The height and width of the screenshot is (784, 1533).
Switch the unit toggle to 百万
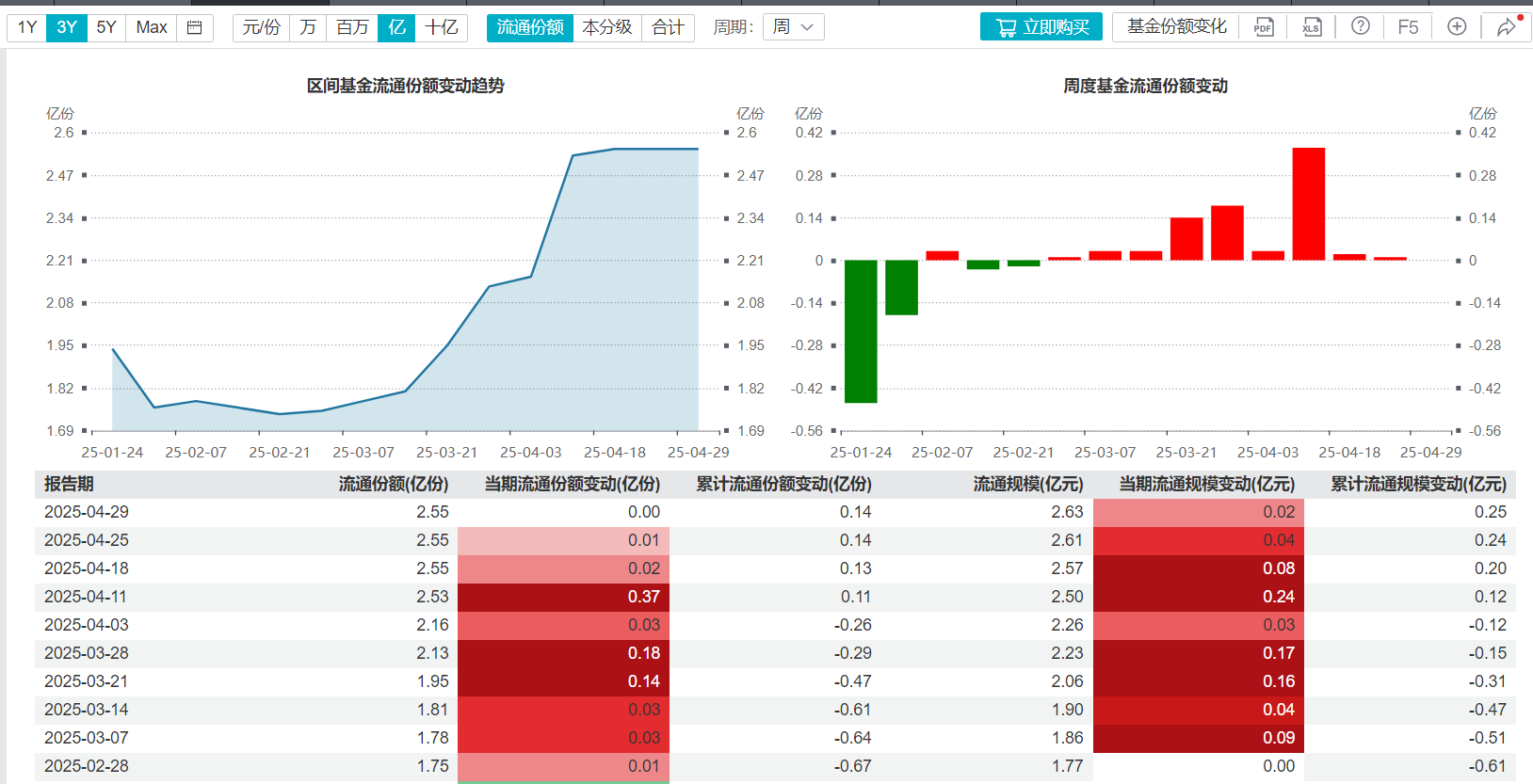tap(352, 27)
